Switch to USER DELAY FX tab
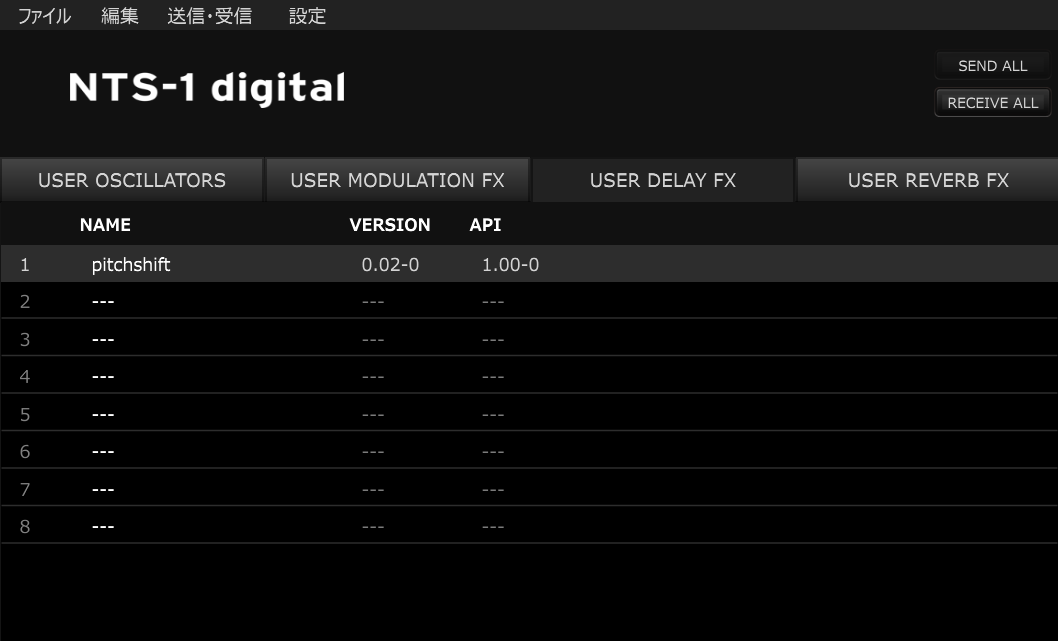Viewport: 1058px width, 641px height. (x=663, y=180)
